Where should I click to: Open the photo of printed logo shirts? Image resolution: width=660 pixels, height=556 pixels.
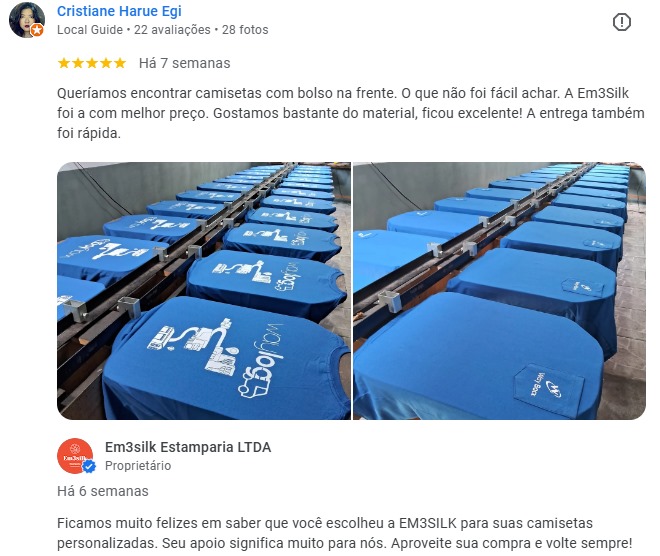coord(204,290)
